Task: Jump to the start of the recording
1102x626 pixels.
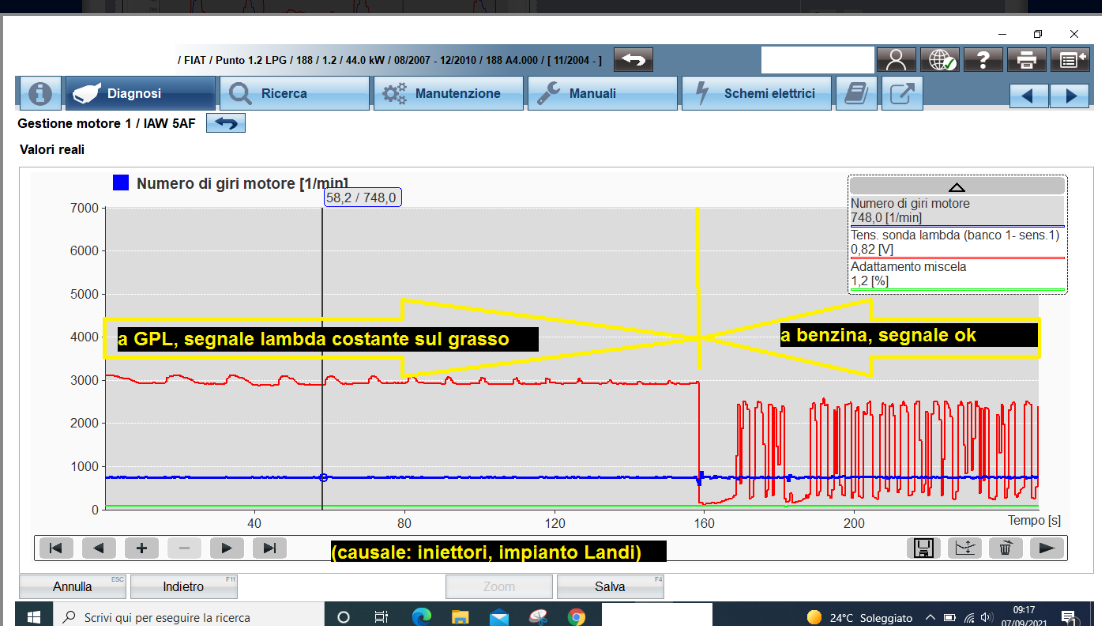Action: (x=56, y=547)
